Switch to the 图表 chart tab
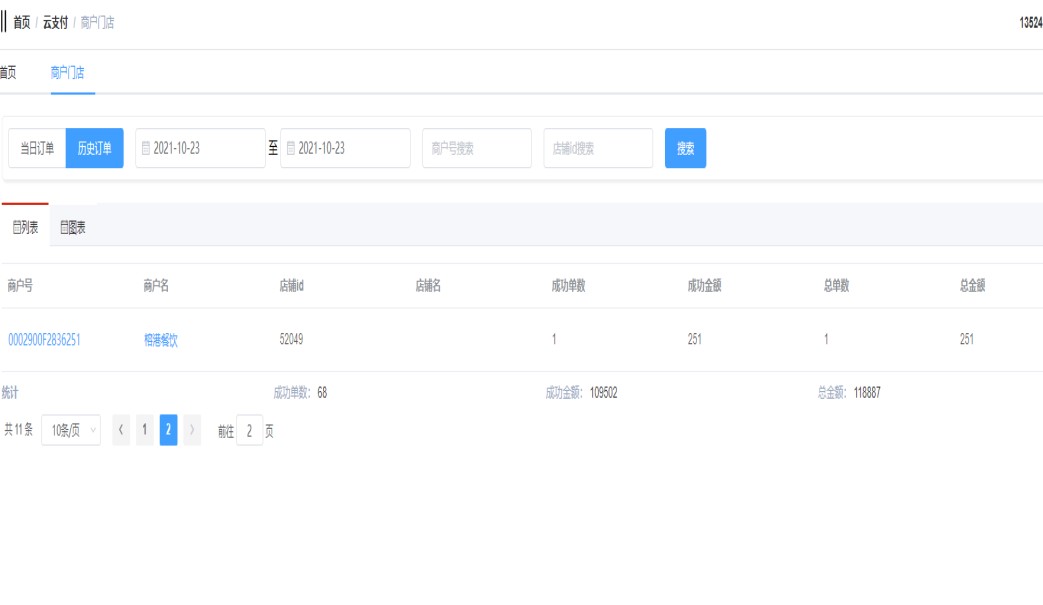The width and height of the screenshot is (1043, 605). [x=73, y=227]
